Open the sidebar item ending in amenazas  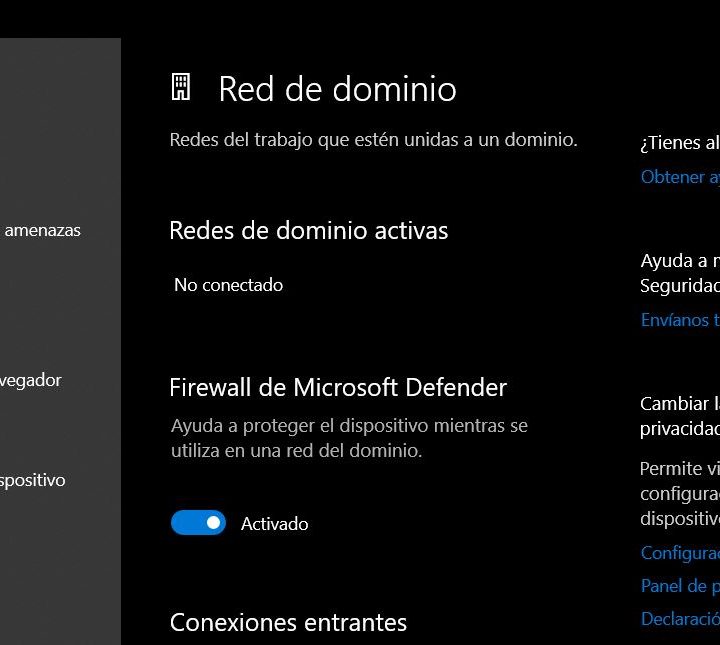(x=42, y=230)
